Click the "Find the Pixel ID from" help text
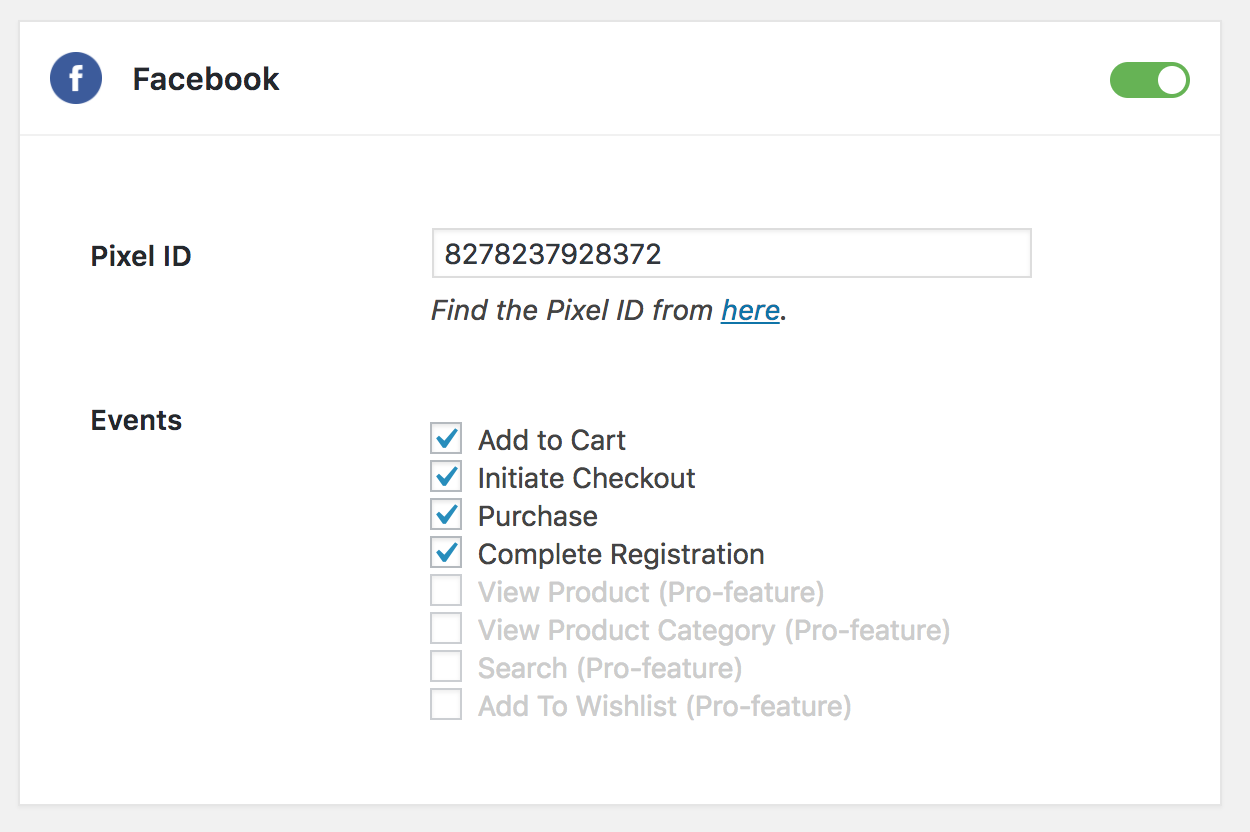 coord(572,311)
